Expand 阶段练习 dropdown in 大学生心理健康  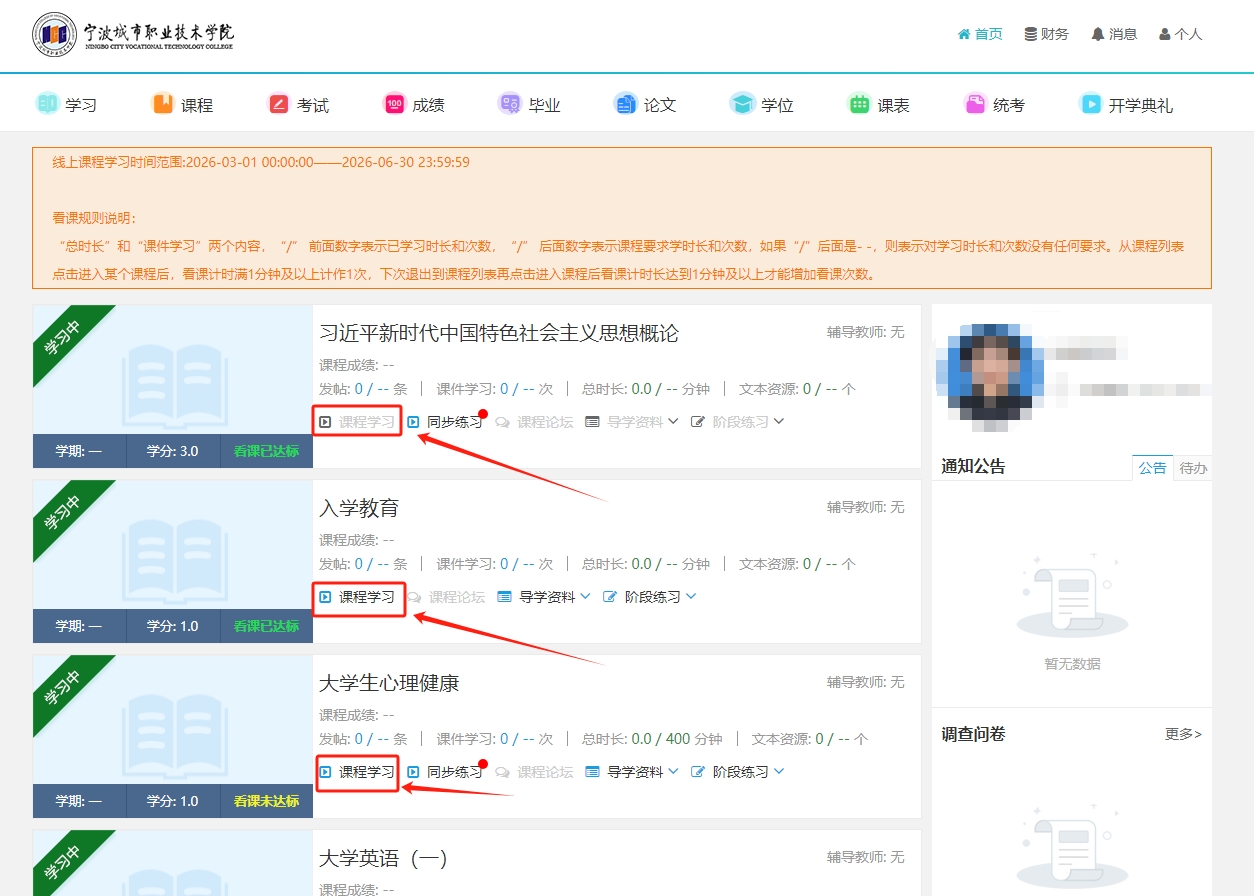point(779,771)
